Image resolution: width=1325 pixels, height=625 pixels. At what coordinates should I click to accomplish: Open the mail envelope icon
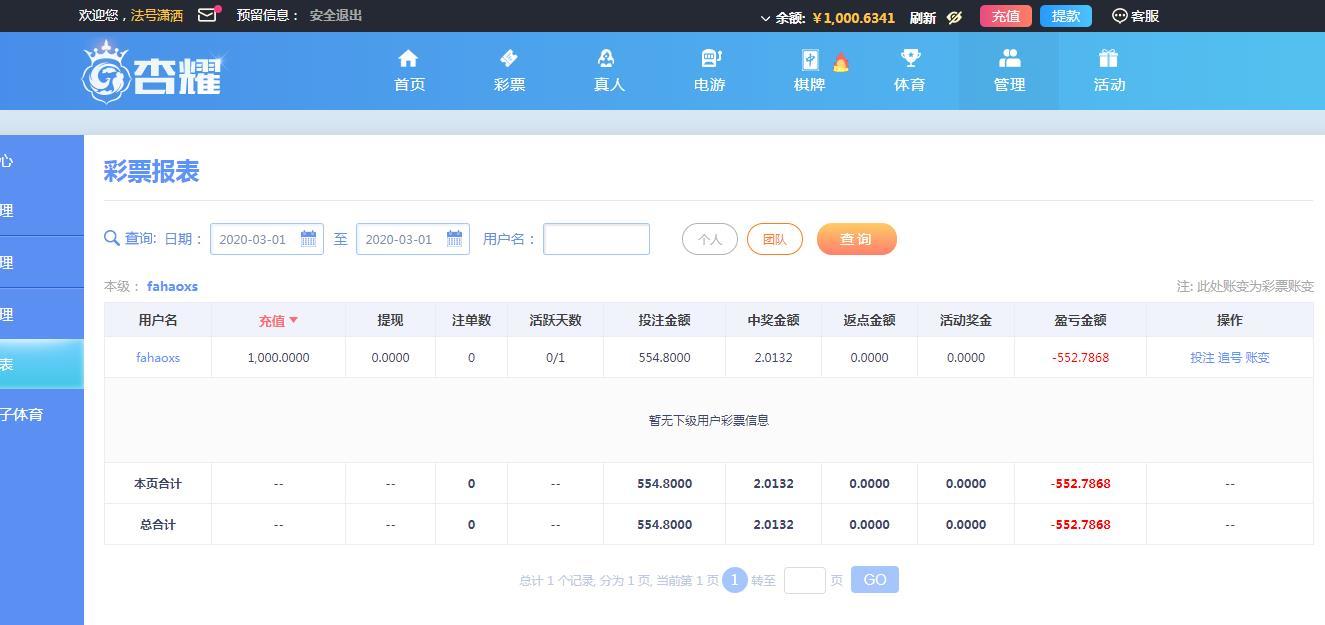(x=207, y=15)
